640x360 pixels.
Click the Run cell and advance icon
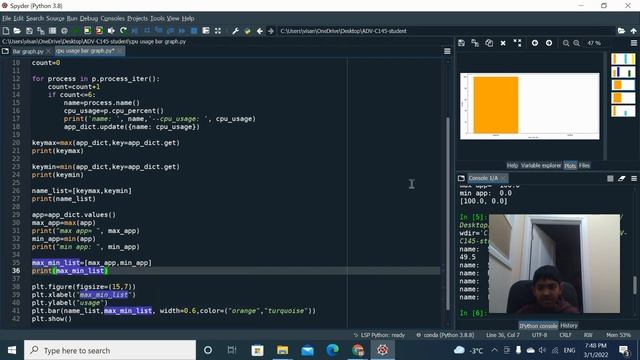coord(99,31)
